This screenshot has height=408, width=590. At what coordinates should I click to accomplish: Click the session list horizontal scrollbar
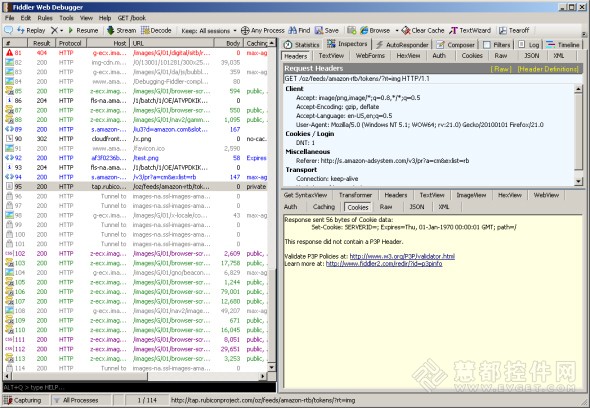[135, 376]
